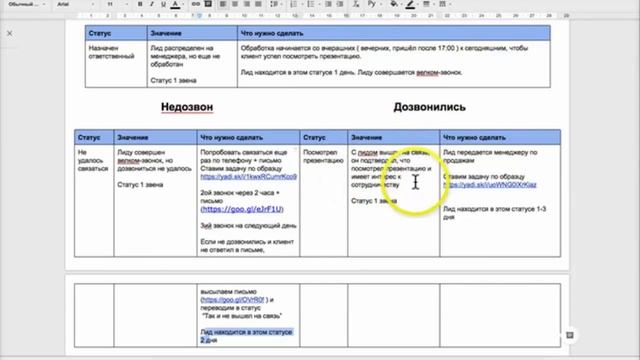Click '3ий звонок на следующий день' text
The width and height of the screenshot is (640, 360).
(x=248, y=225)
